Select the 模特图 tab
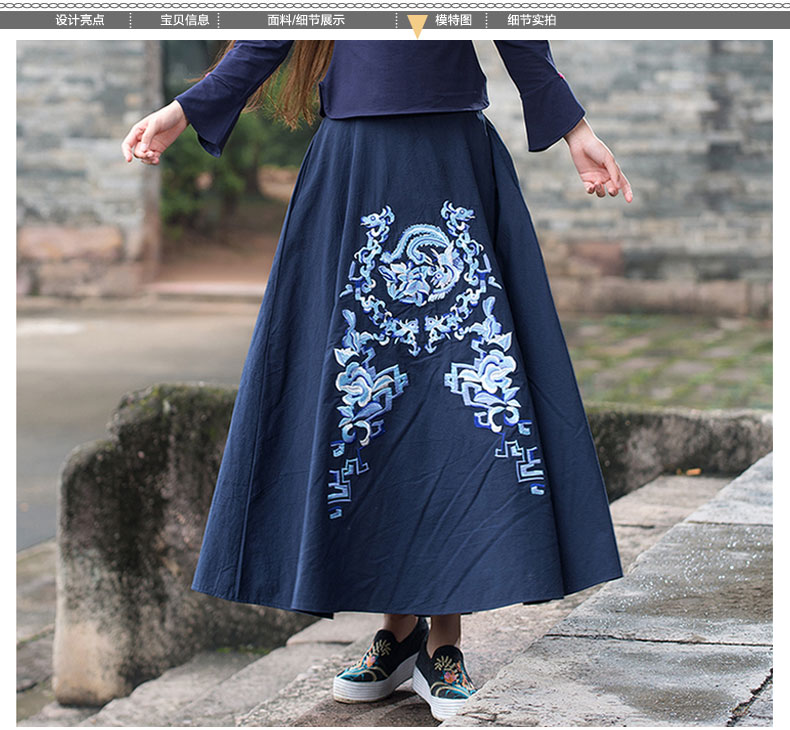Viewport: 790px width, 730px height. 453,20
